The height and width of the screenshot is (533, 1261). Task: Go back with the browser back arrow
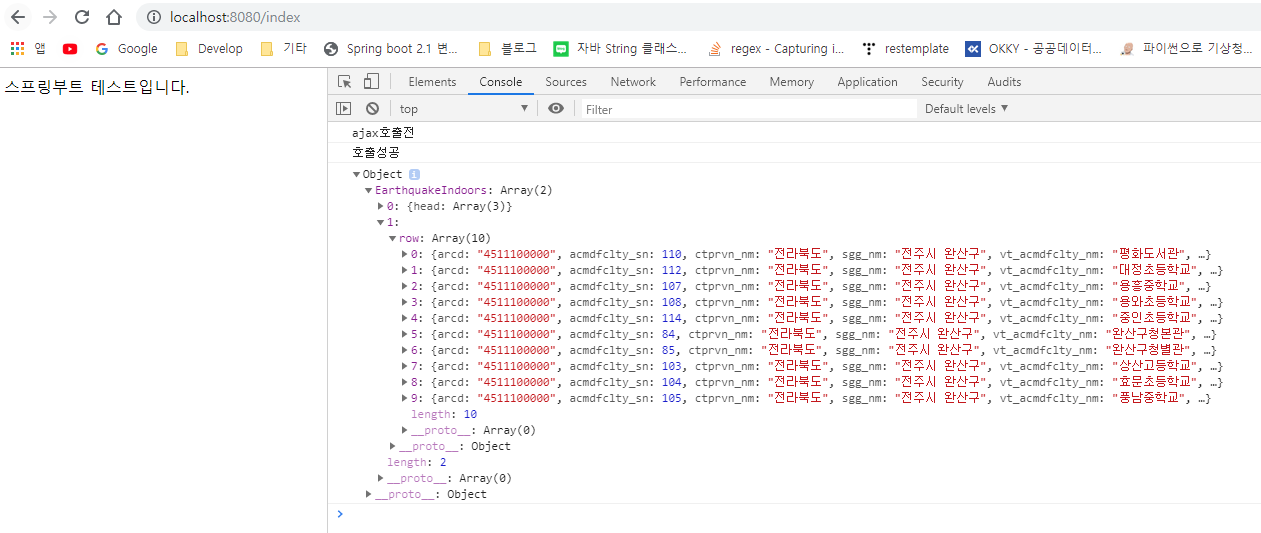18,17
